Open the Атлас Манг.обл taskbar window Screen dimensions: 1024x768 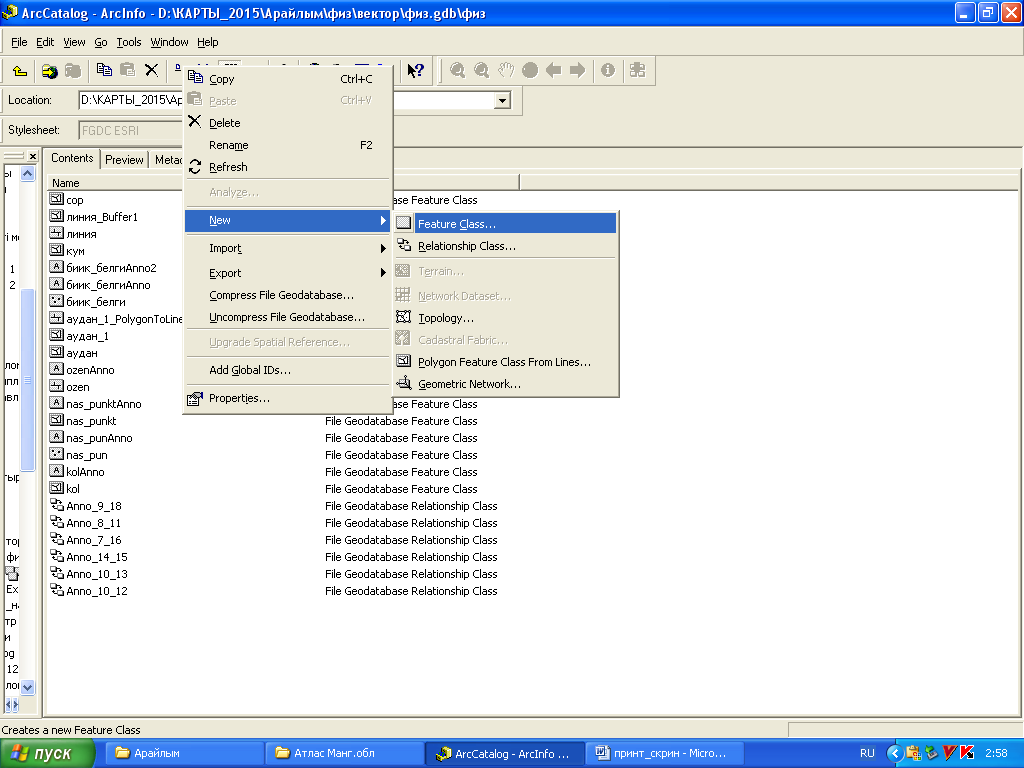(343, 753)
